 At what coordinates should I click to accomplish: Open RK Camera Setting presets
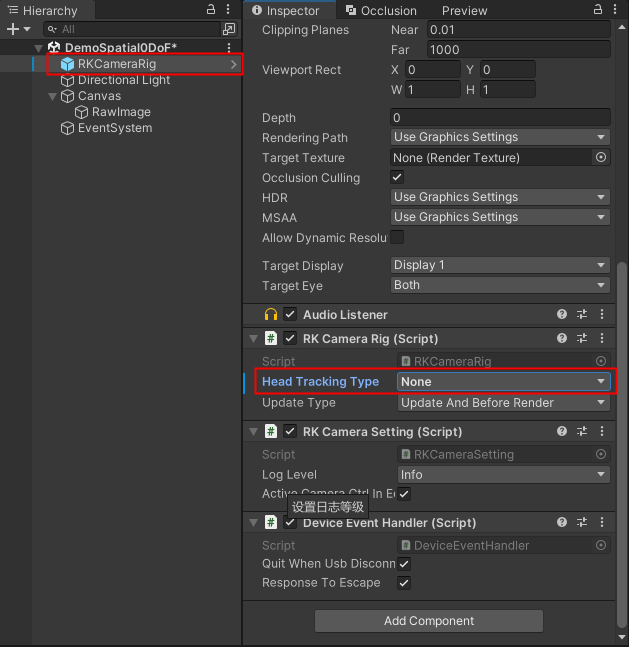[x=582, y=431]
